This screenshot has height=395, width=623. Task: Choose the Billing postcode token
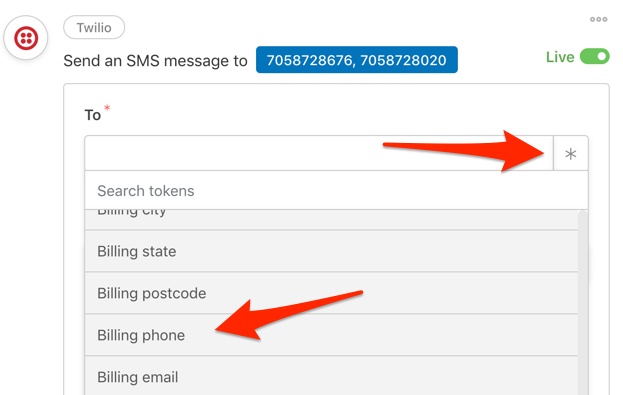[x=331, y=293]
